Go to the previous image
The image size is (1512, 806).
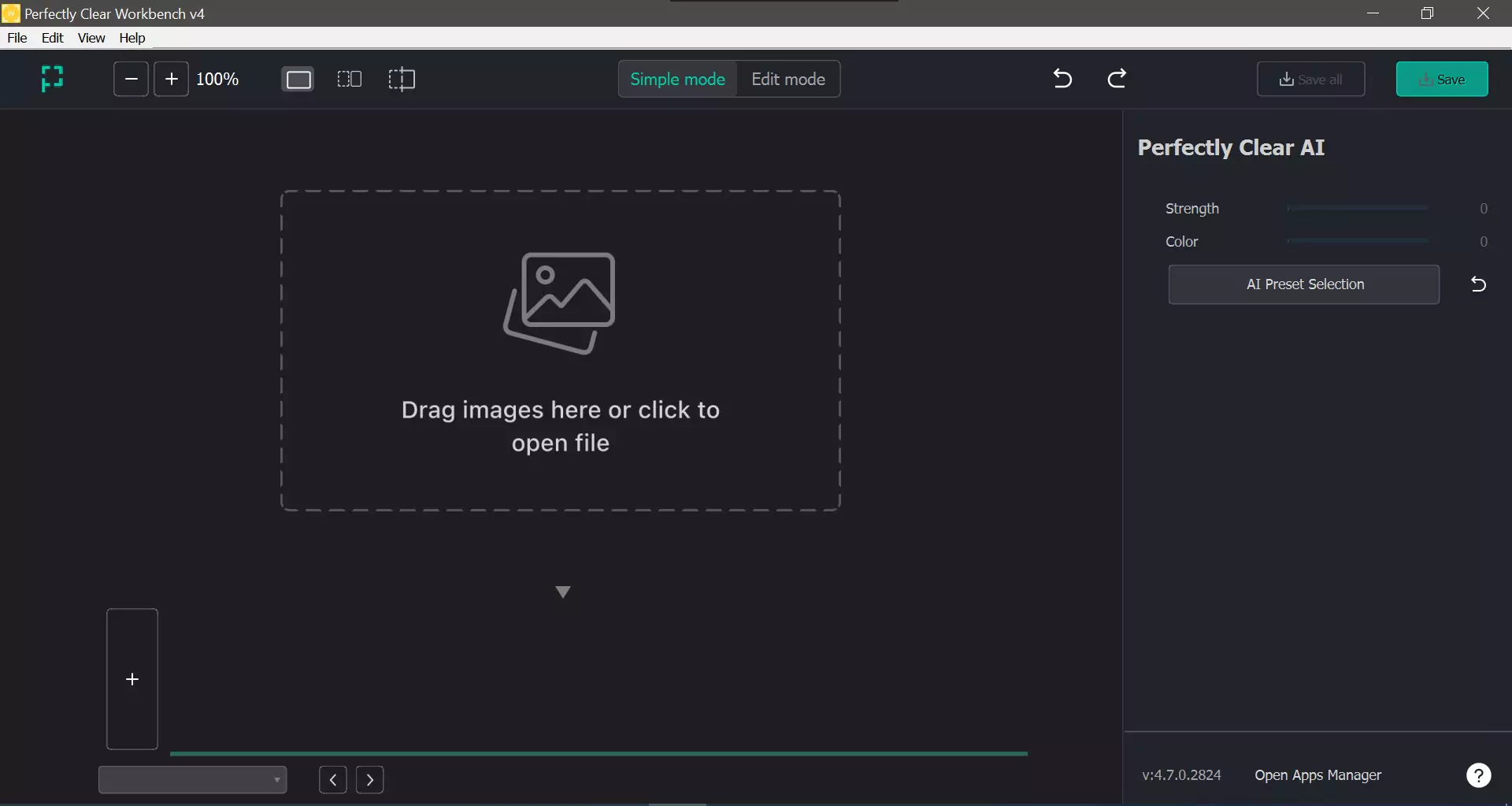[x=333, y=780]
